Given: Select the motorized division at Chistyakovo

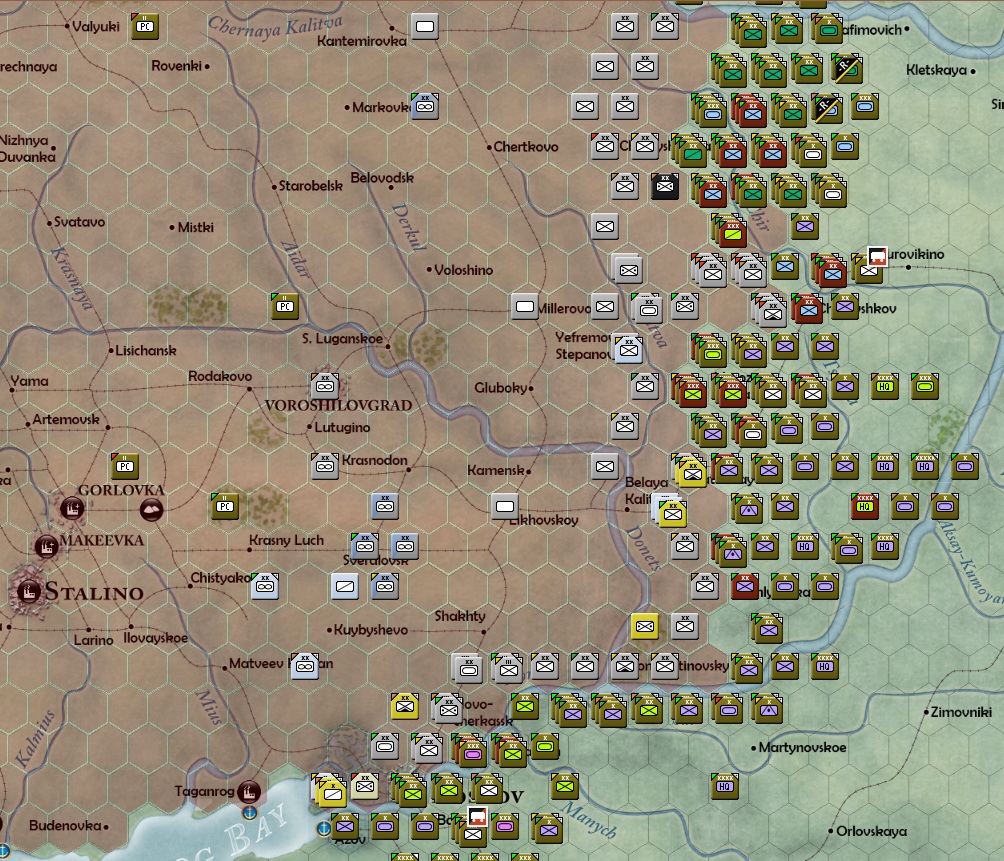Looking at the screenshot, I should pyautogui.click(x=265, y=586).
